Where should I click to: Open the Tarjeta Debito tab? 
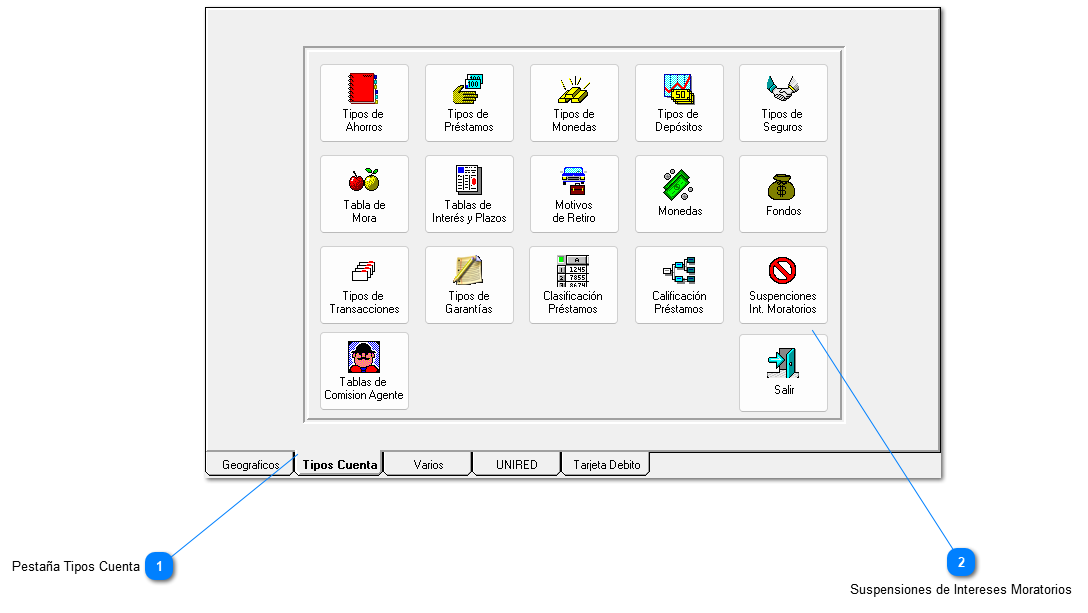click(x=607, y=465)
